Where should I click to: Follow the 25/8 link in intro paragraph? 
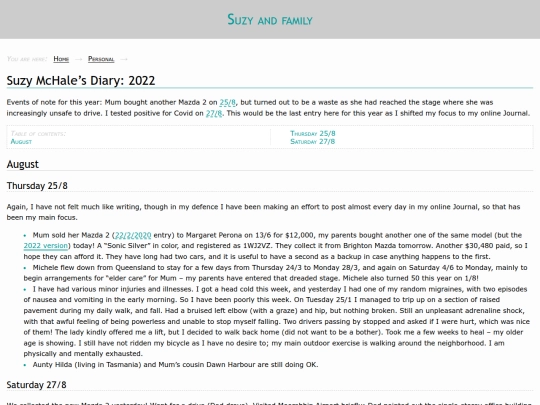(x=228, y=102)
